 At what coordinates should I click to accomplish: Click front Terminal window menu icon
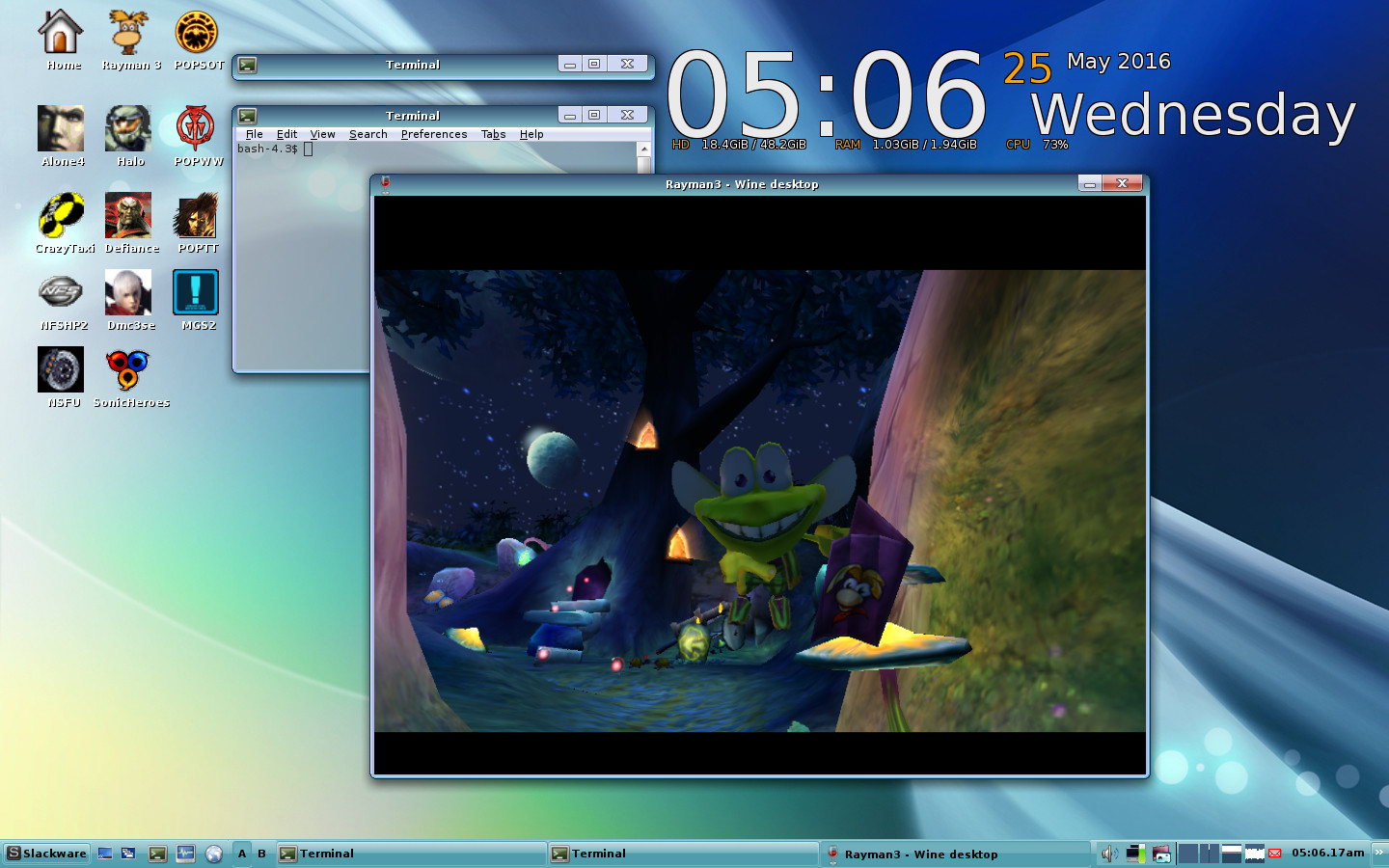248,116
